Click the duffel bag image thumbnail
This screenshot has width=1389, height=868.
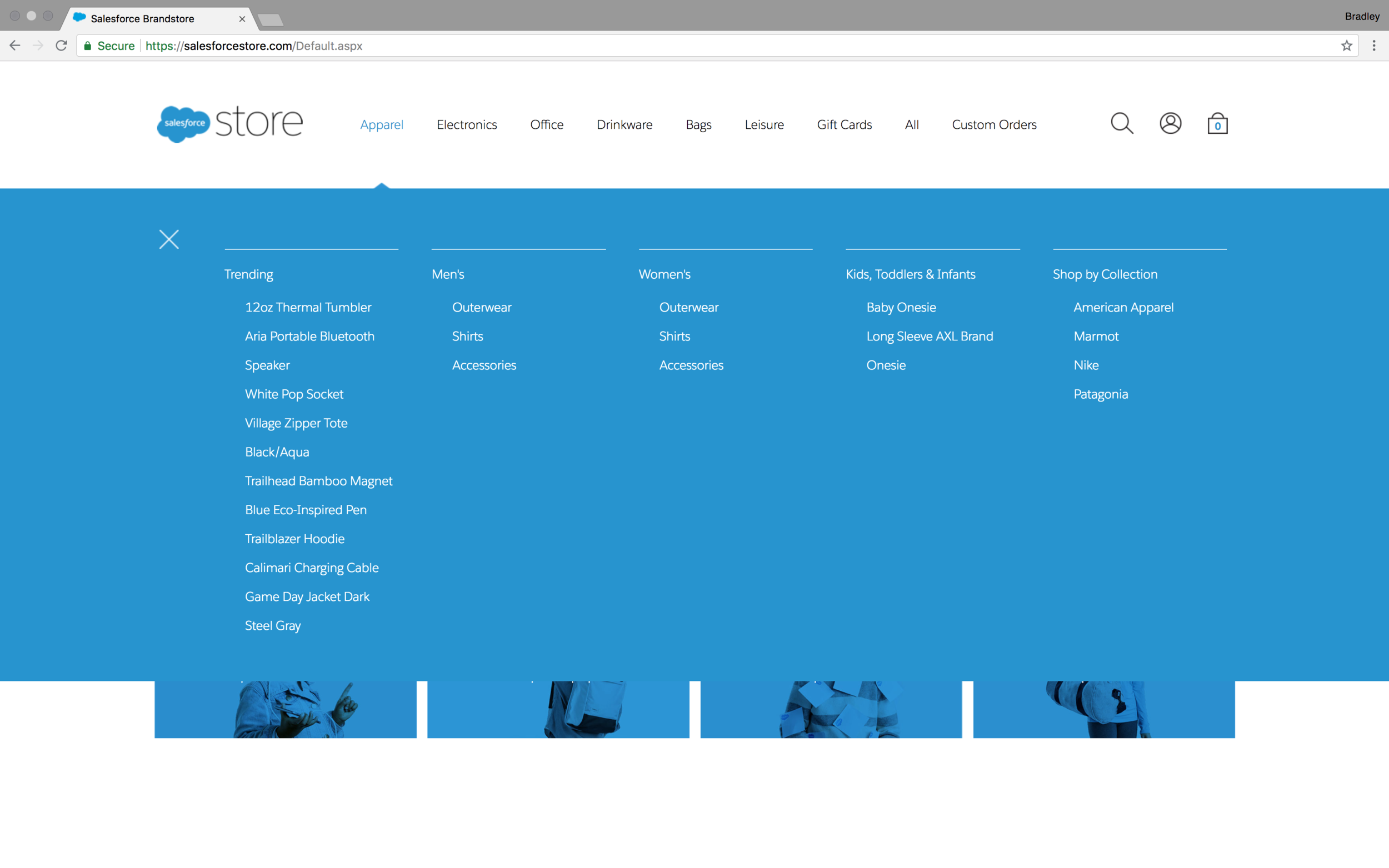tap(1103, 710)
